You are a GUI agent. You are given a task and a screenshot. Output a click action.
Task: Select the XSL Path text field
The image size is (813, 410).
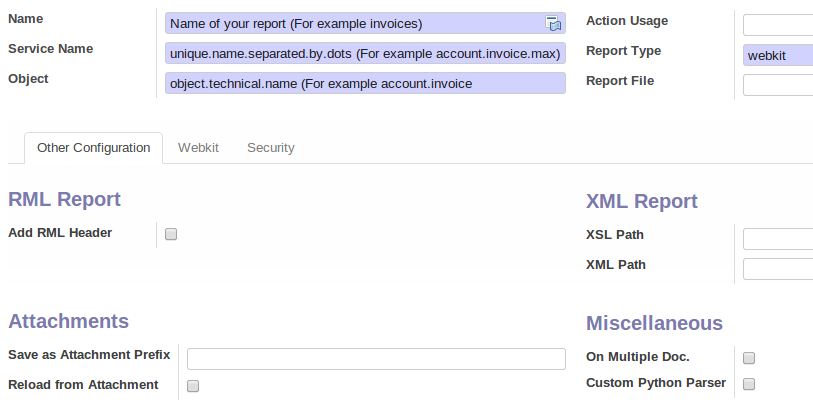(778, 239)
